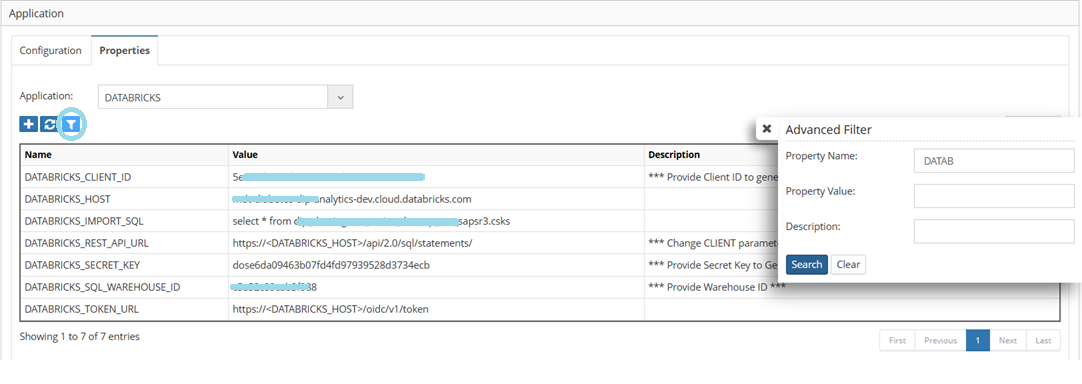Sort by the Description column header

click(674, 155)
